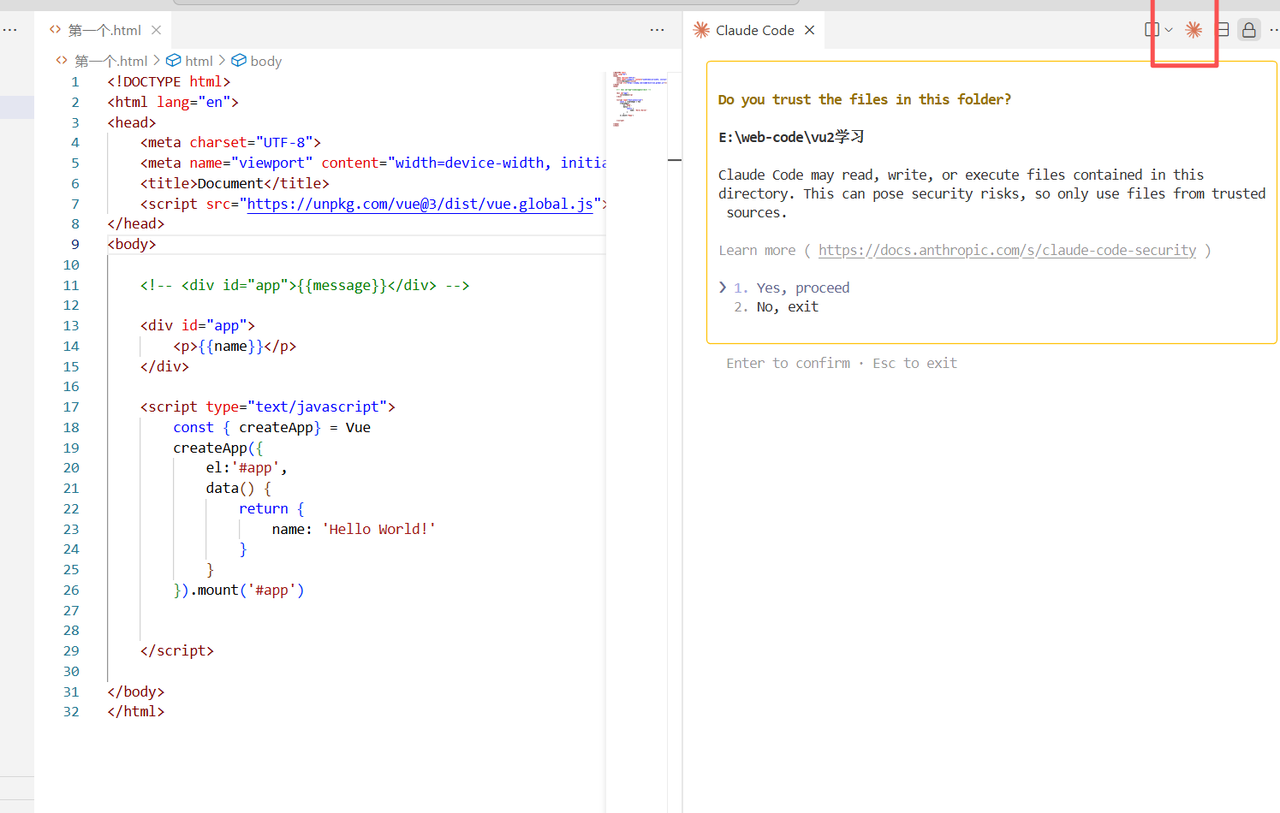This screenshot has height=813, width=1280.
Task: Click the Claude logo on the Claude Code tab
Action: [701, 30]
